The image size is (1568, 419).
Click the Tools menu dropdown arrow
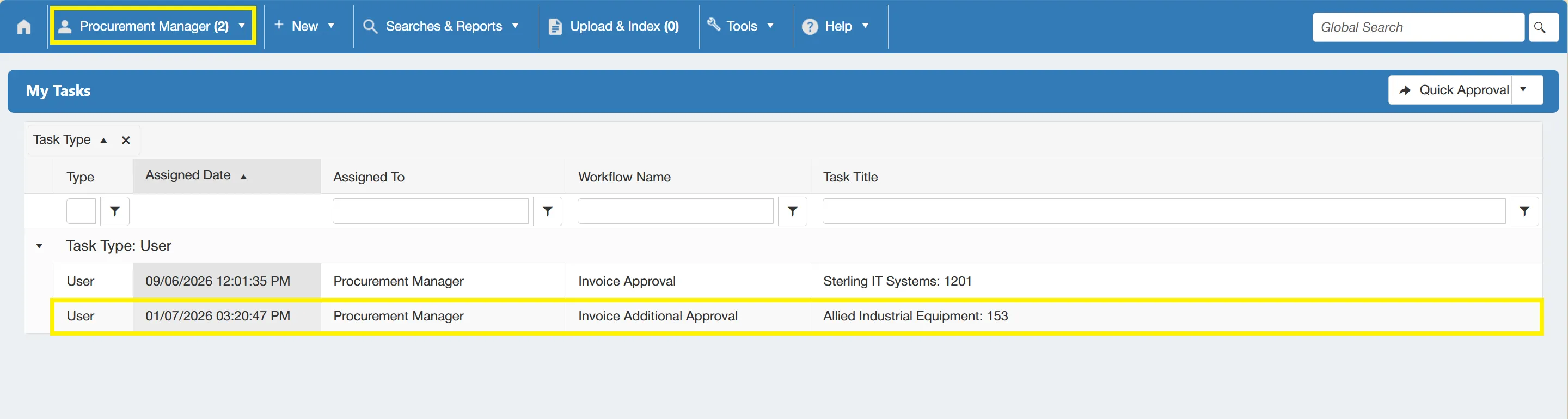click(770, 26)
